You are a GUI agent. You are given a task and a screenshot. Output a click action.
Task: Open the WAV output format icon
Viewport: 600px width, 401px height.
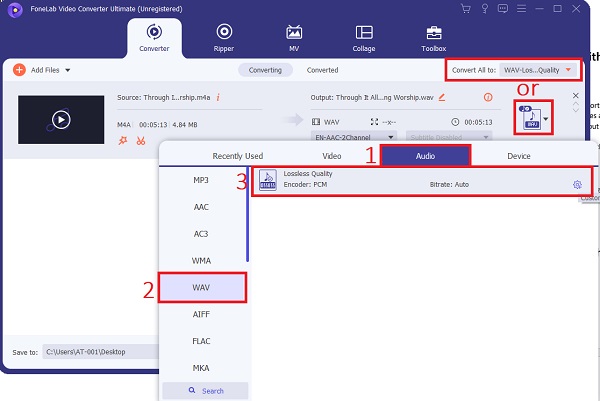click(x=530, y=118)
